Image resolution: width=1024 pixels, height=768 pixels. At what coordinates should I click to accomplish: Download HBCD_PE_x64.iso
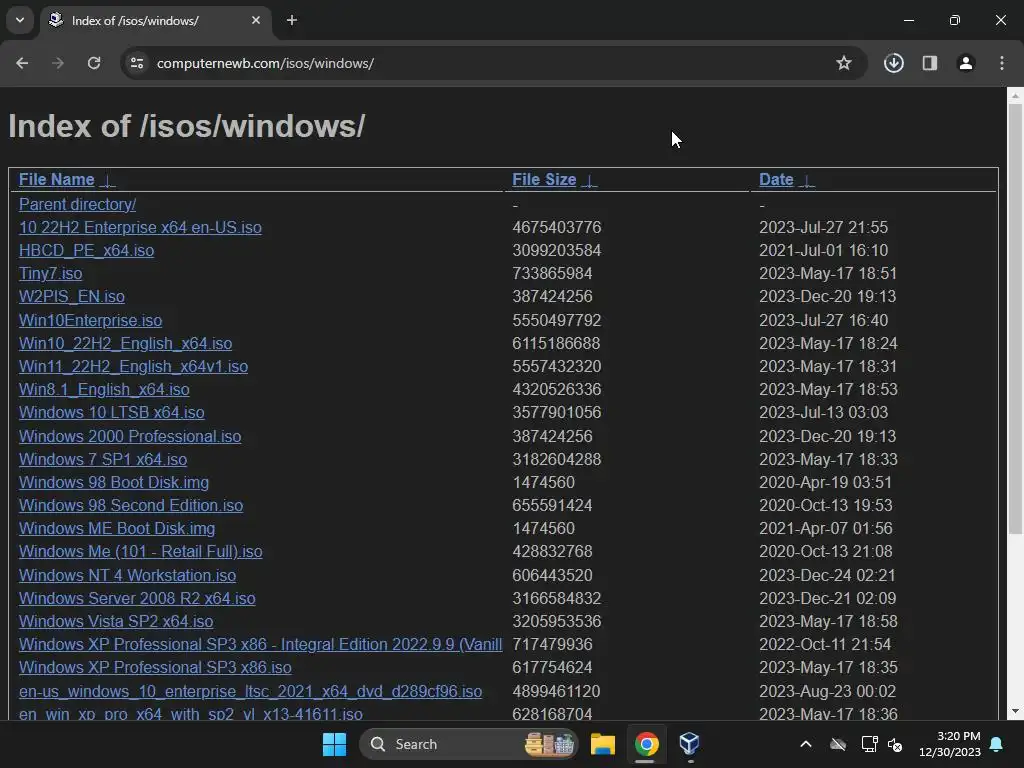coord(86,250)
